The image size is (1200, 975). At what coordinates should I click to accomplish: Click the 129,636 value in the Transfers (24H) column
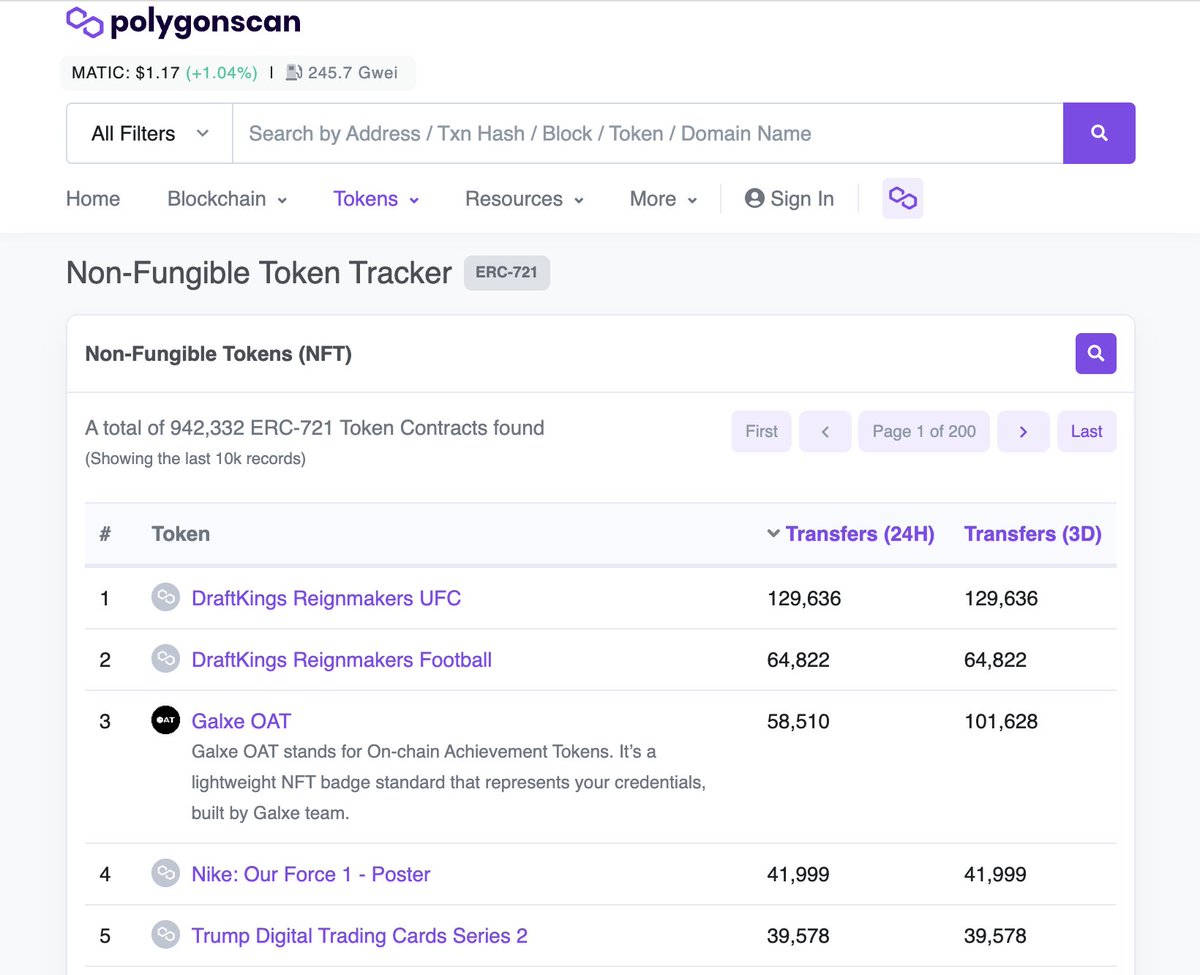tap(804, 598)
